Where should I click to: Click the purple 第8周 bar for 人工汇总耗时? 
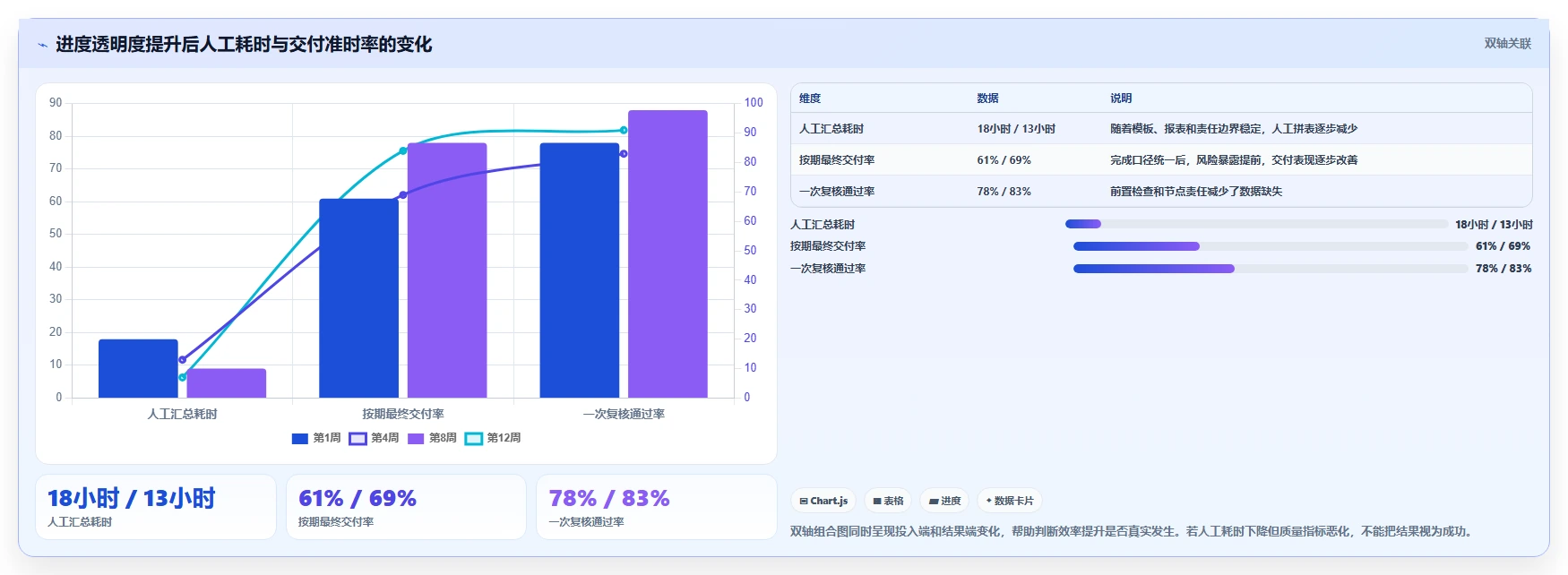click(x=227, y=383)
